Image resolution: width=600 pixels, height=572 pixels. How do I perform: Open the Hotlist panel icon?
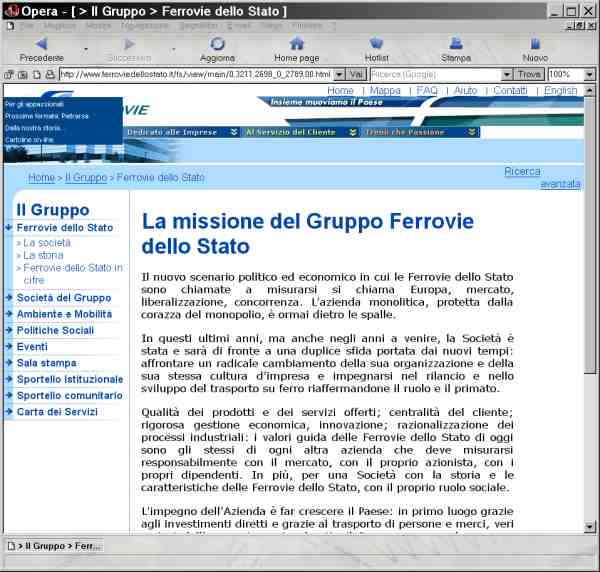pyautogui.click(x=377, y=43)
